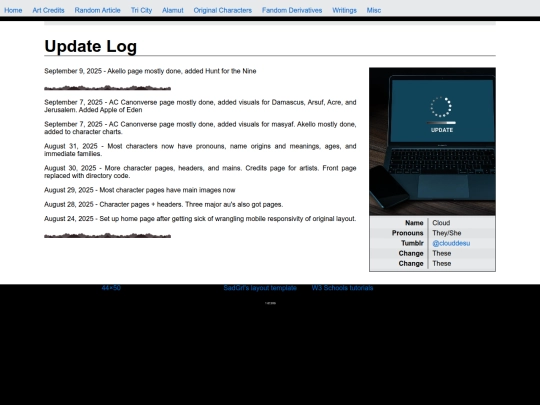The image size is (540, 405).
Task: Follow the @clouddesu Tumblr link
Action: point(451,243)
